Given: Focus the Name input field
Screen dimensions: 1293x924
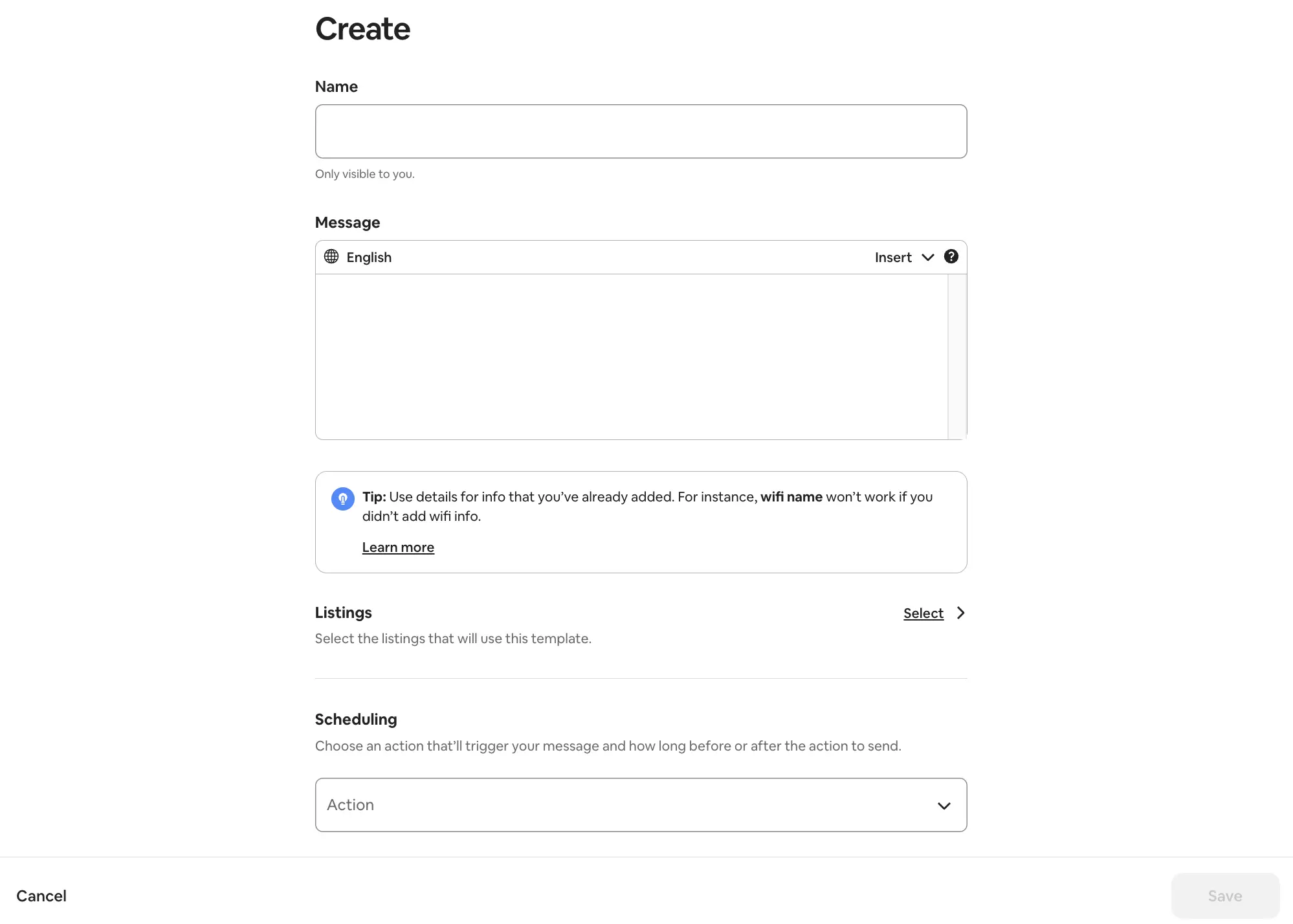Looking at the screenshot, I should pyautogui.click(x=640, y=131).
